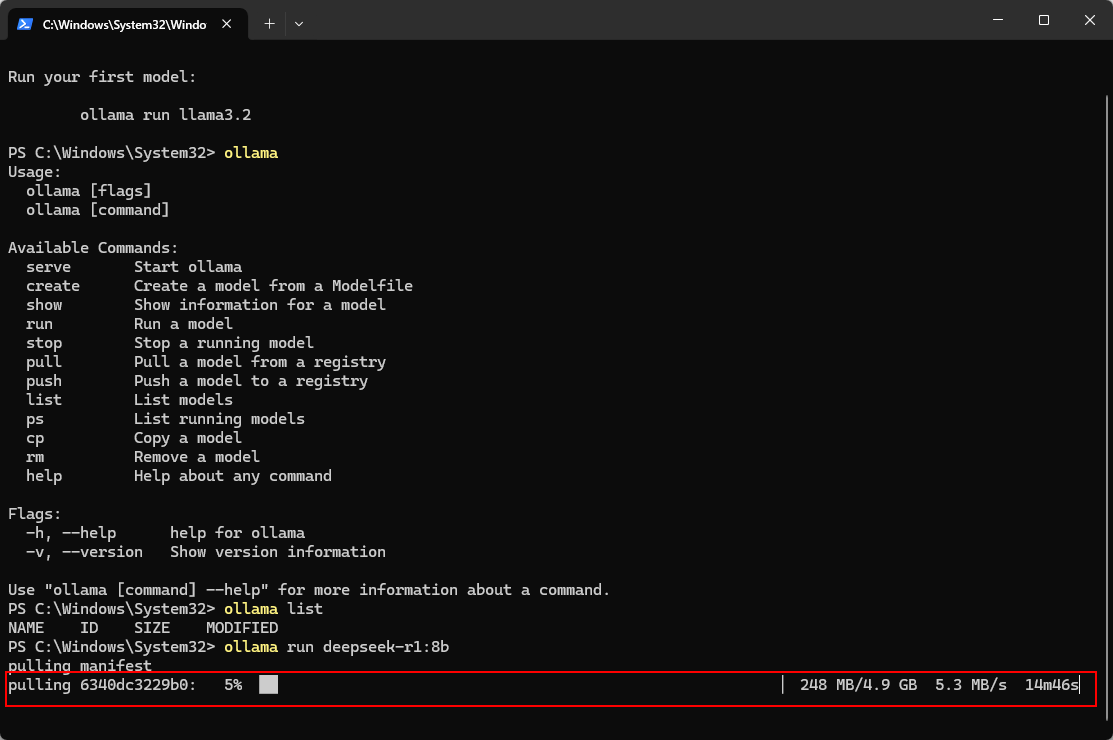Click the '5.3 MB/s' download speed
This screenshot has height=740, width=1113.
(970, 685)
